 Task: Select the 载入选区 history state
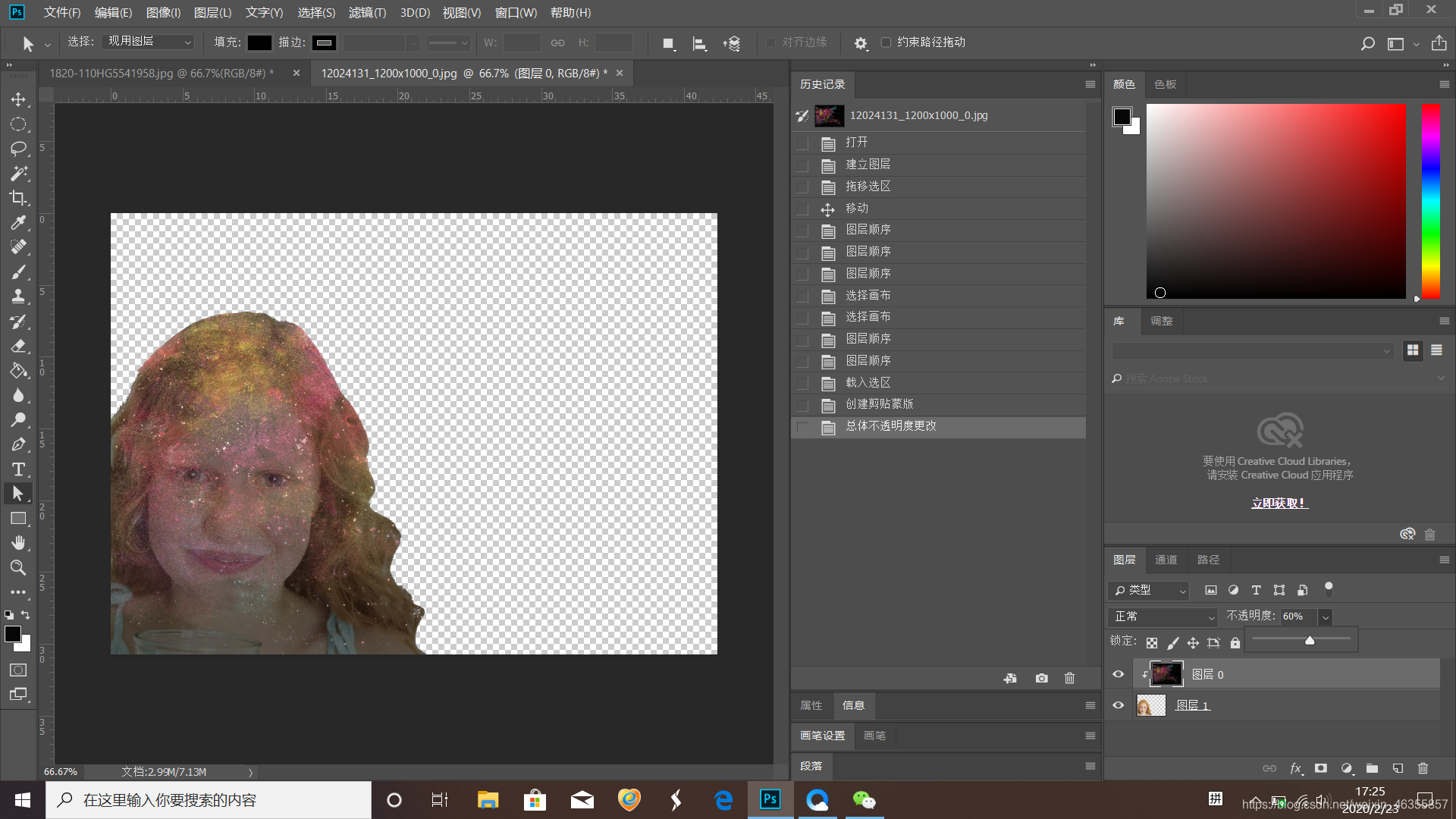(x=868, y=382)
